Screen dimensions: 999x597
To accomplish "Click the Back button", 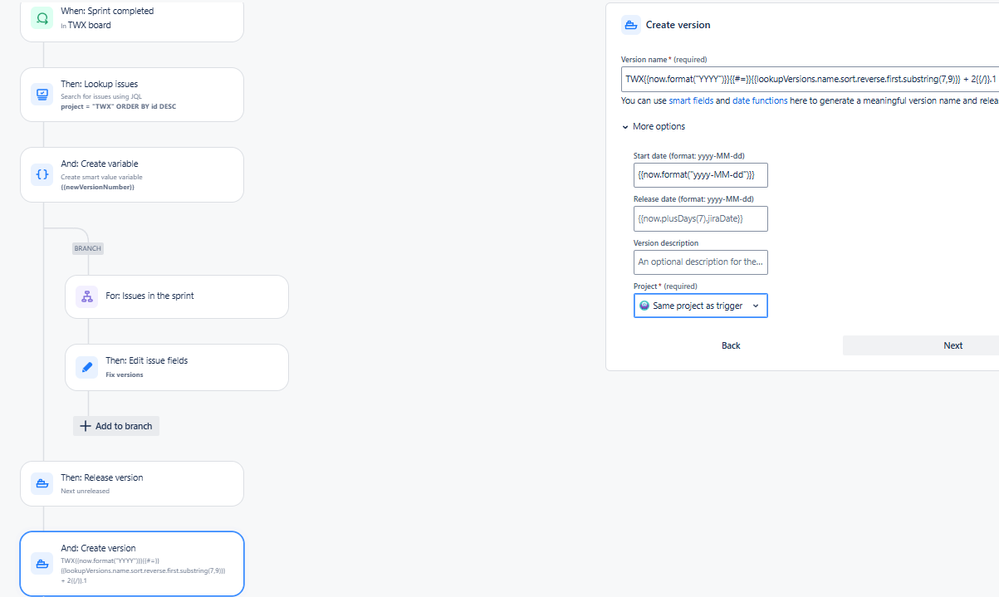I will point(731,345).
